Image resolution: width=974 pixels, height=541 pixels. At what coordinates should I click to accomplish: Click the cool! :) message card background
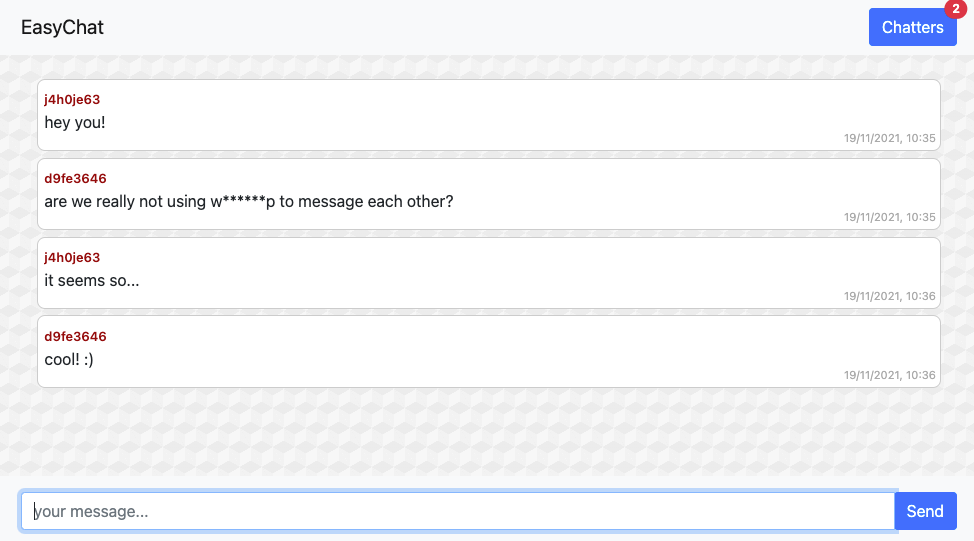pos(489,352)
